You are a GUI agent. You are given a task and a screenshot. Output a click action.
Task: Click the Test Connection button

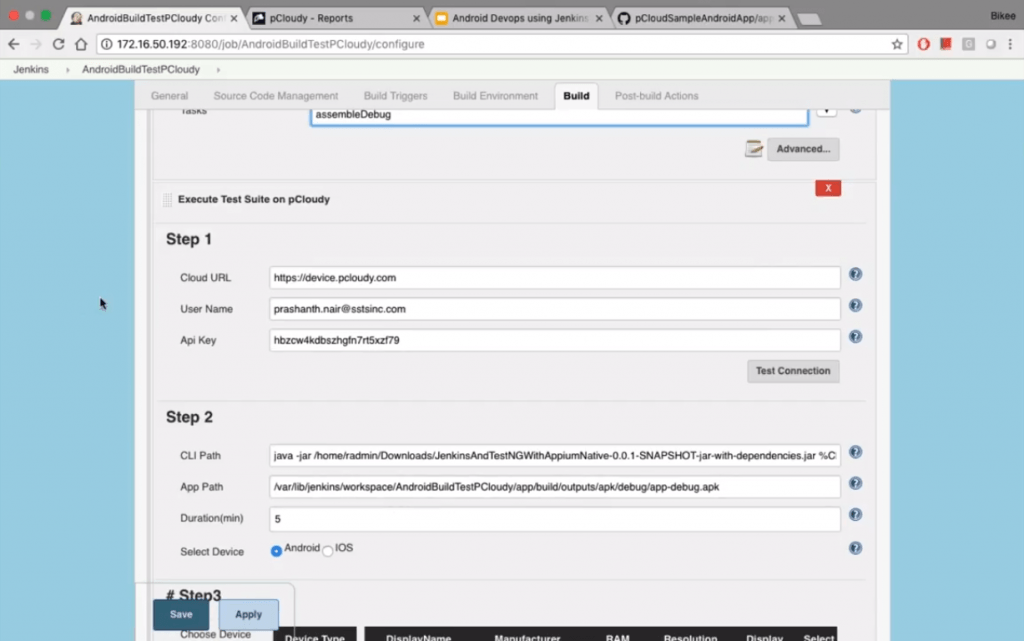point(793,371)
